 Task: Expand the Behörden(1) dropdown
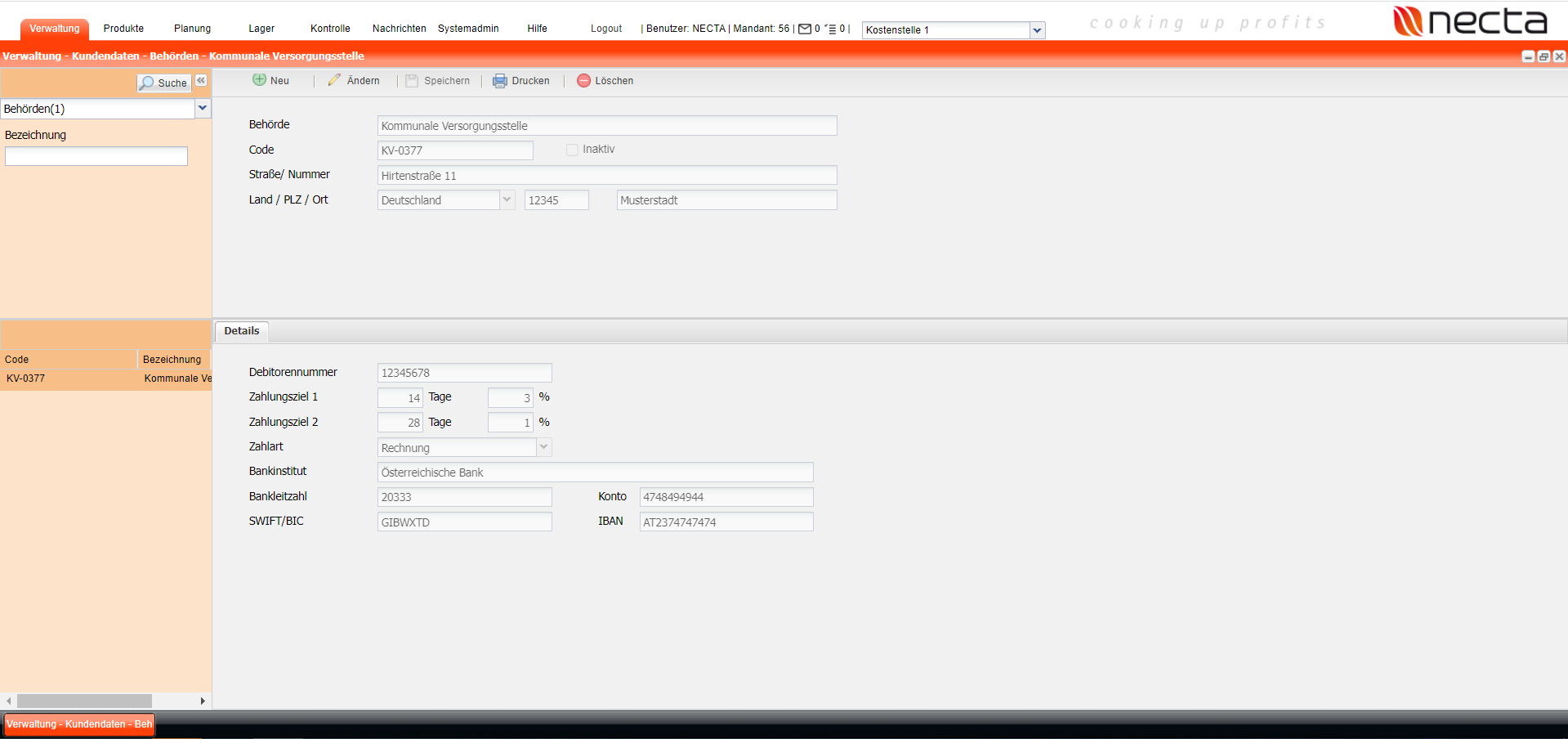(x=203, y=109)
